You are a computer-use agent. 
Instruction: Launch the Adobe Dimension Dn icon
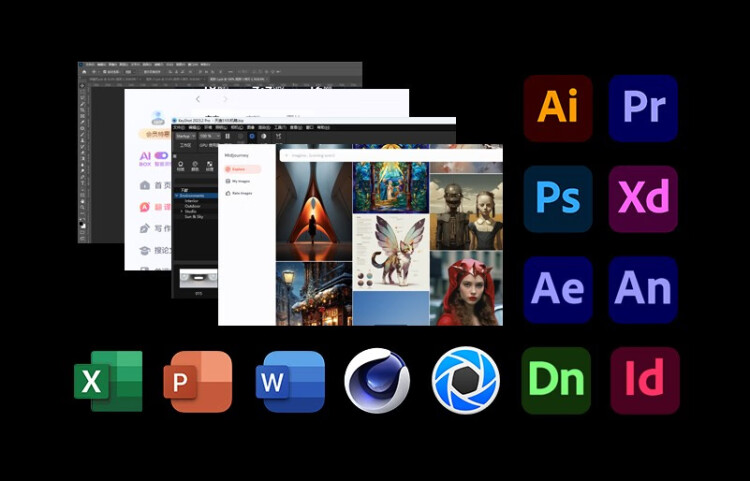coord(556,381)
